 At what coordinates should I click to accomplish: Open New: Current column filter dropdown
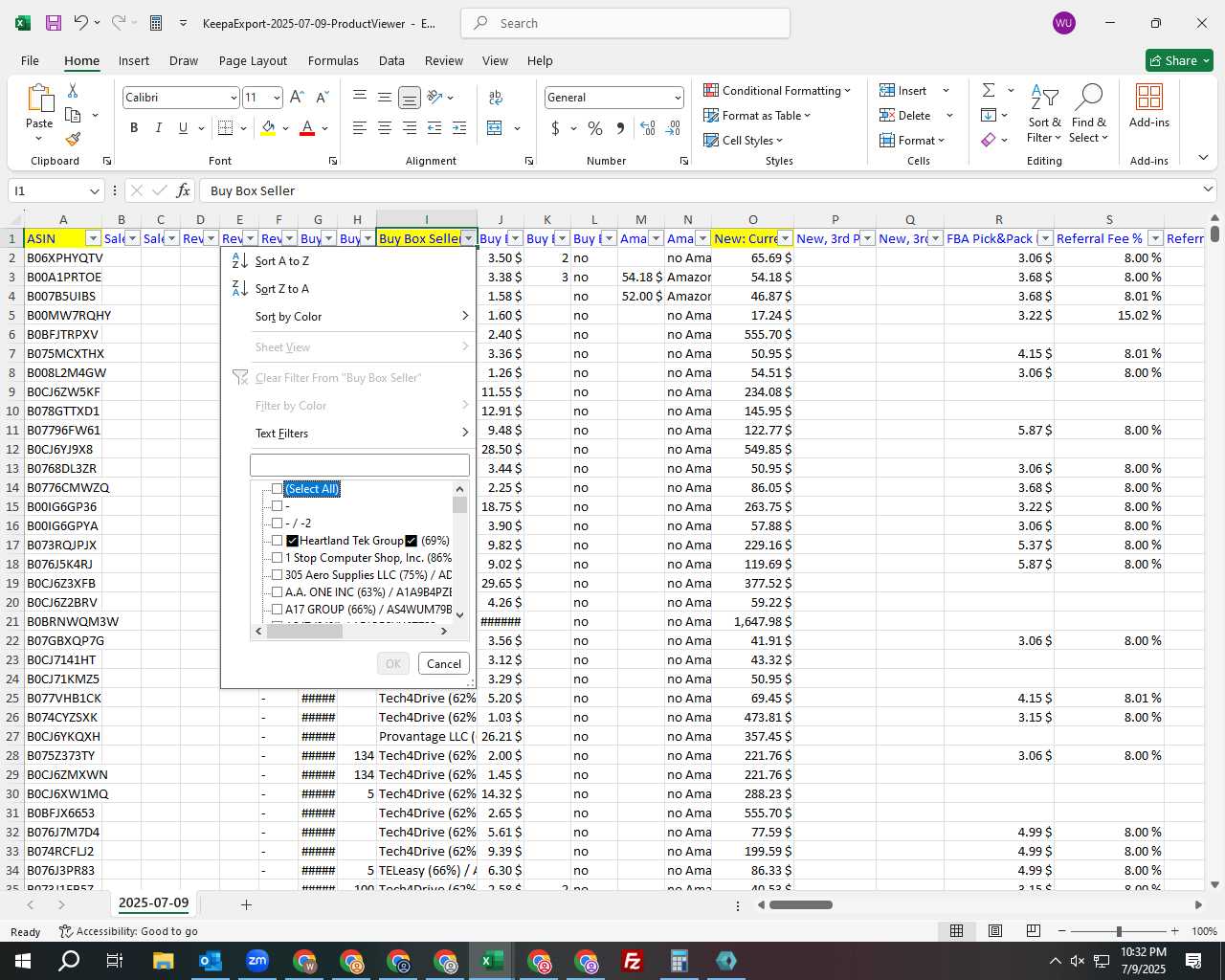(x=785, y=238)
